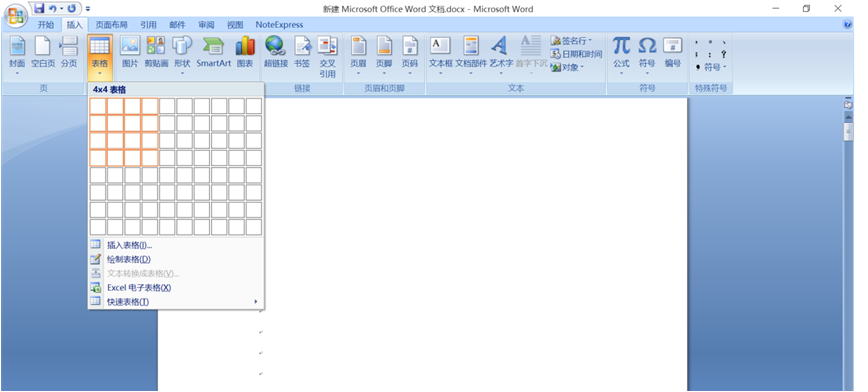The image size is (868, 392).
Task: Go to the 引用 tab
Action: tap(148, 25)
